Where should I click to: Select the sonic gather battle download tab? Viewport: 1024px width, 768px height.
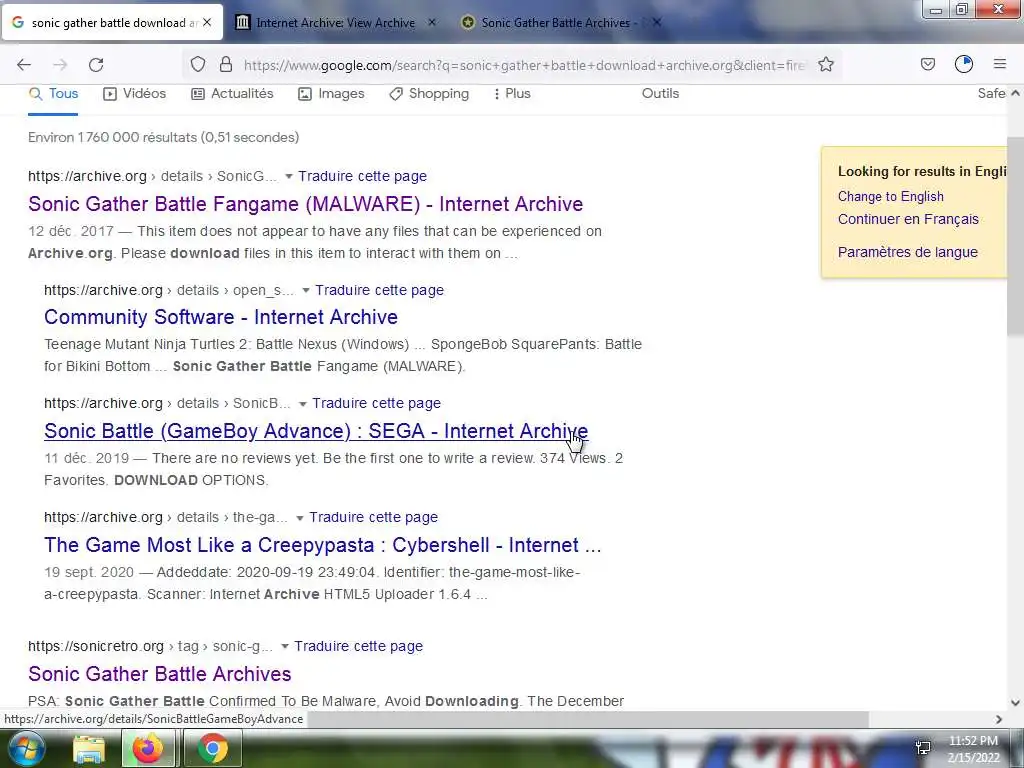[x=114, y=23]
